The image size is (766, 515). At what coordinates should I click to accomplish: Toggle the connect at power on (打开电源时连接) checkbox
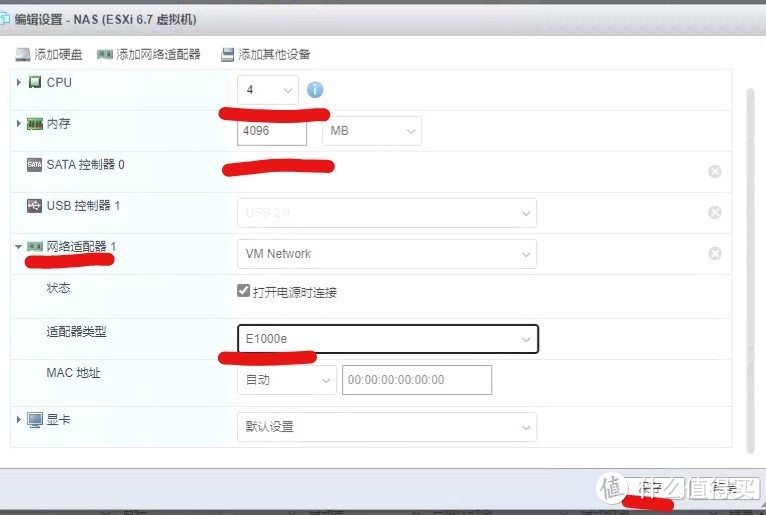pyautogui.click(x=243, y=291)
